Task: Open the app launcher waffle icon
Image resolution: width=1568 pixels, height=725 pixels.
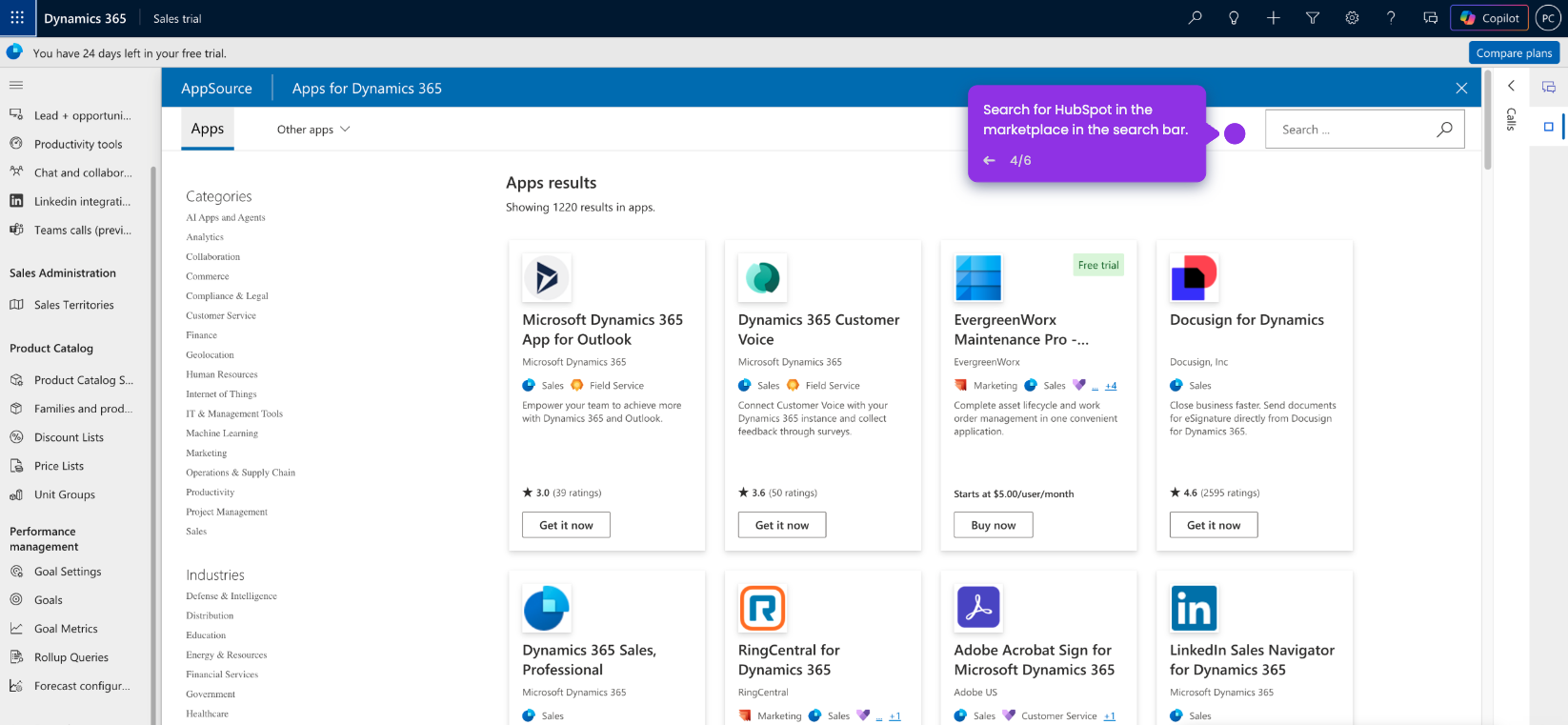Action: 17,18
